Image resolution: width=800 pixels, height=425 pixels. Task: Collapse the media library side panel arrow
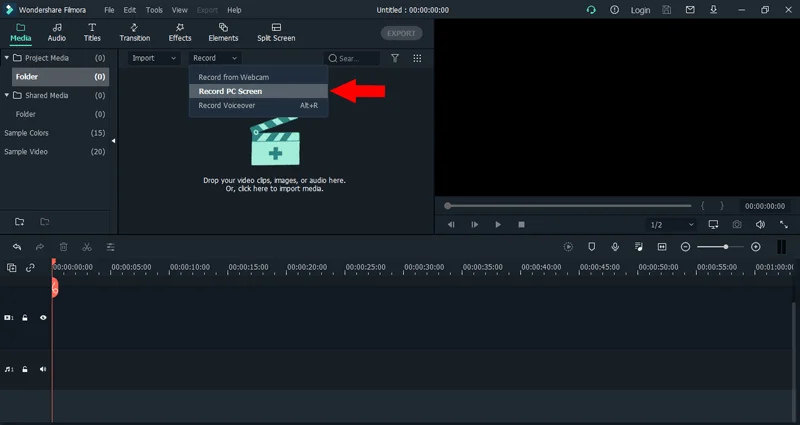point(113,141)
